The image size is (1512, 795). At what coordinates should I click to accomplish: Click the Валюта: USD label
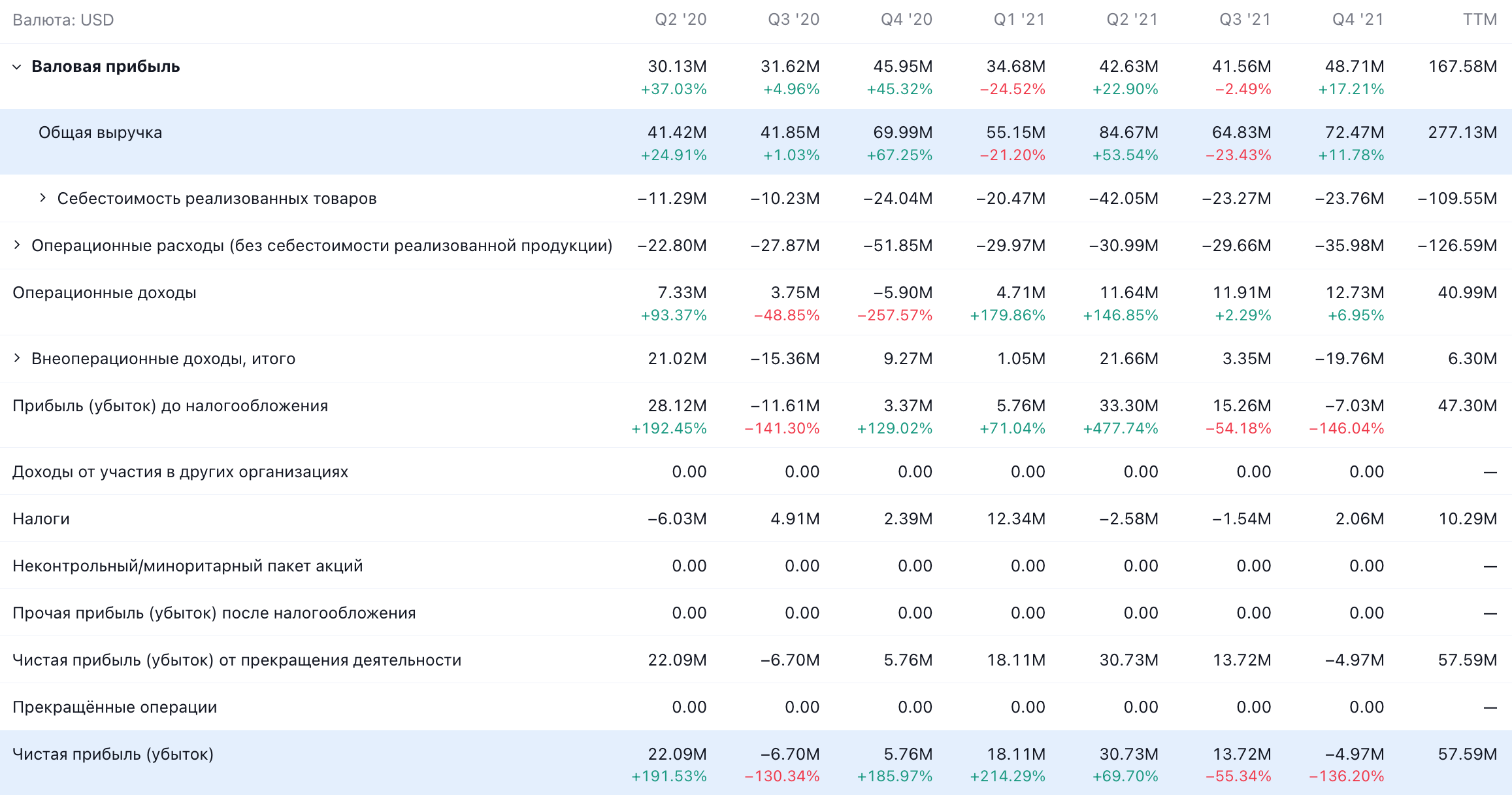(63, 20)
